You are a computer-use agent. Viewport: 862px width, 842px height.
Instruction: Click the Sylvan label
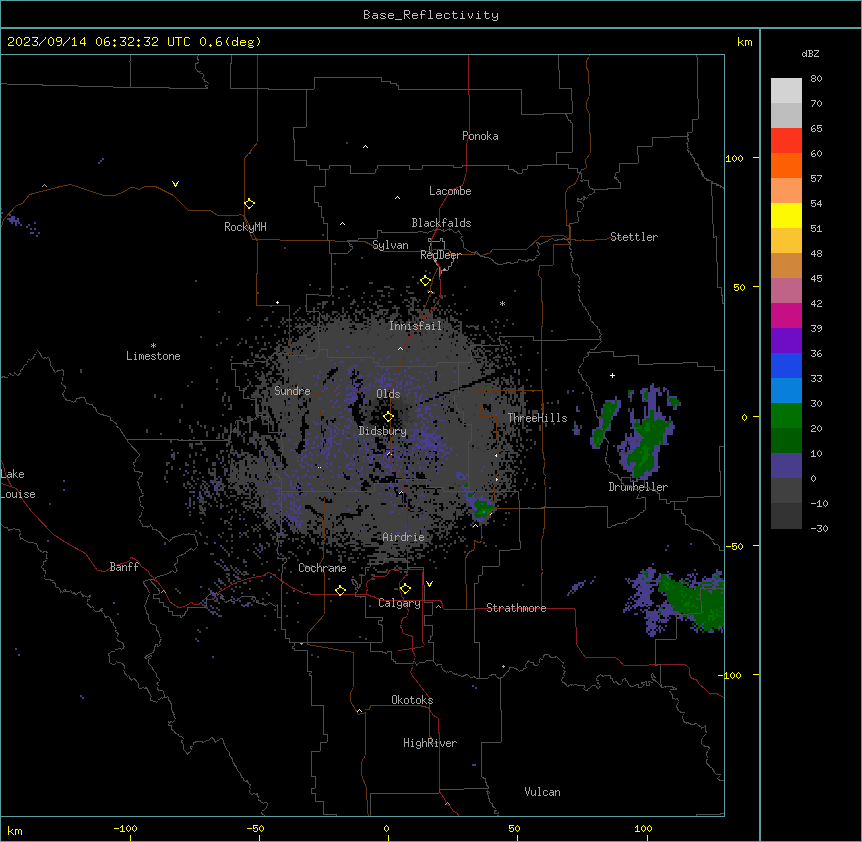point(390,245)
